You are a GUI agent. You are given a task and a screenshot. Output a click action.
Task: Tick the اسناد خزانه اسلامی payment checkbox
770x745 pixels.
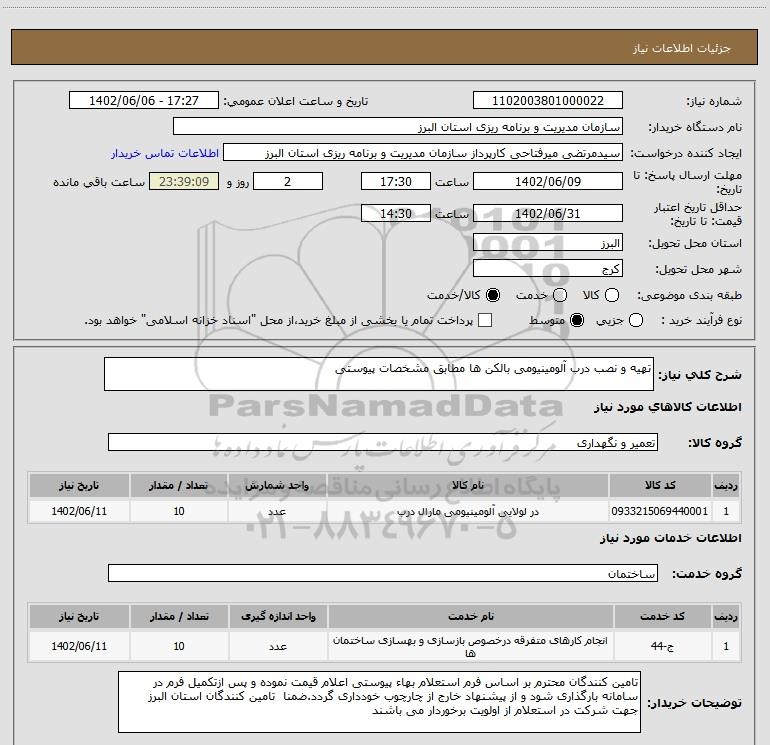(485, 321)
